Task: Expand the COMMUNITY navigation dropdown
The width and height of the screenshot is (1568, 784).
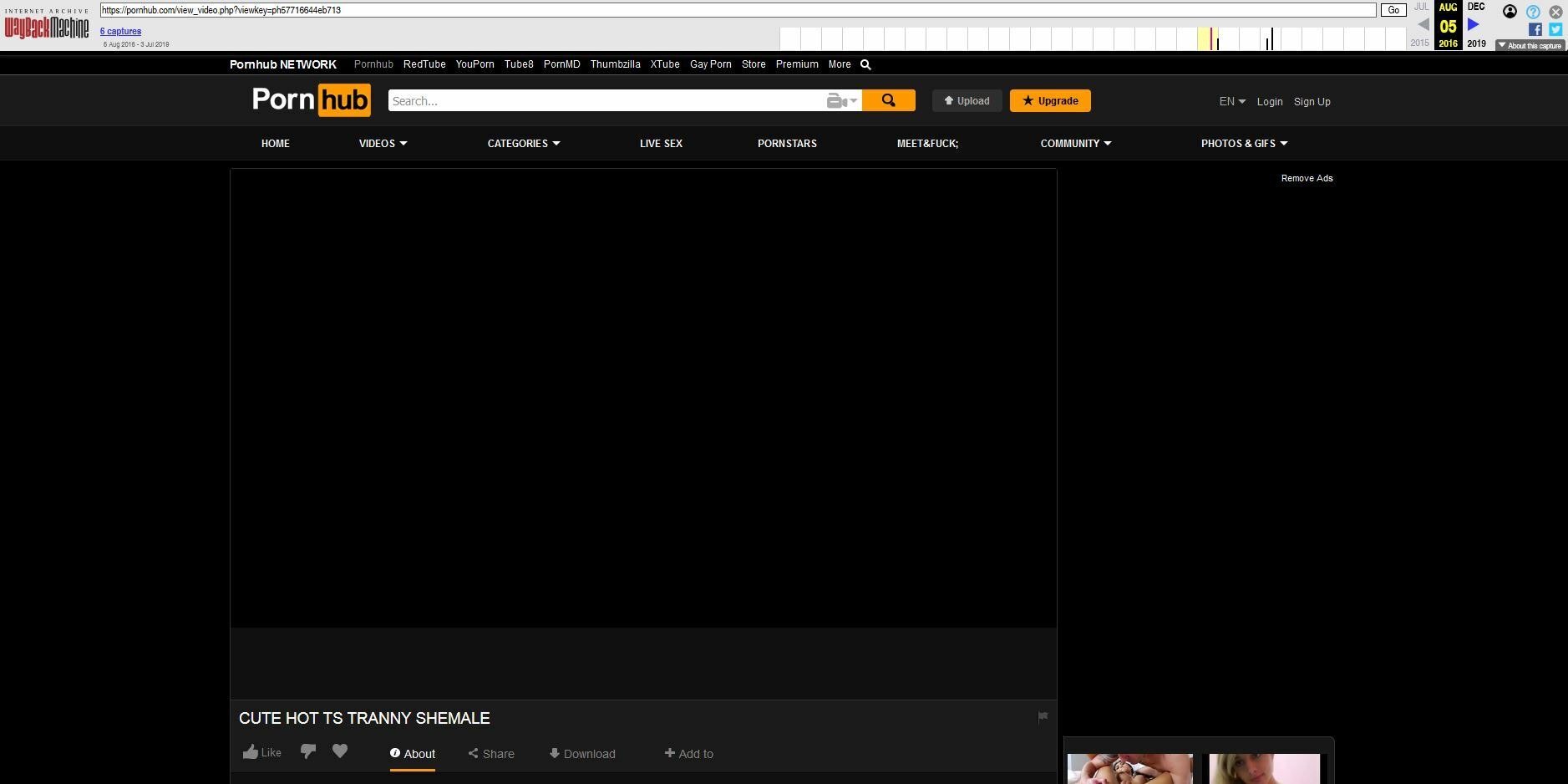Action: click(1076, 144)
